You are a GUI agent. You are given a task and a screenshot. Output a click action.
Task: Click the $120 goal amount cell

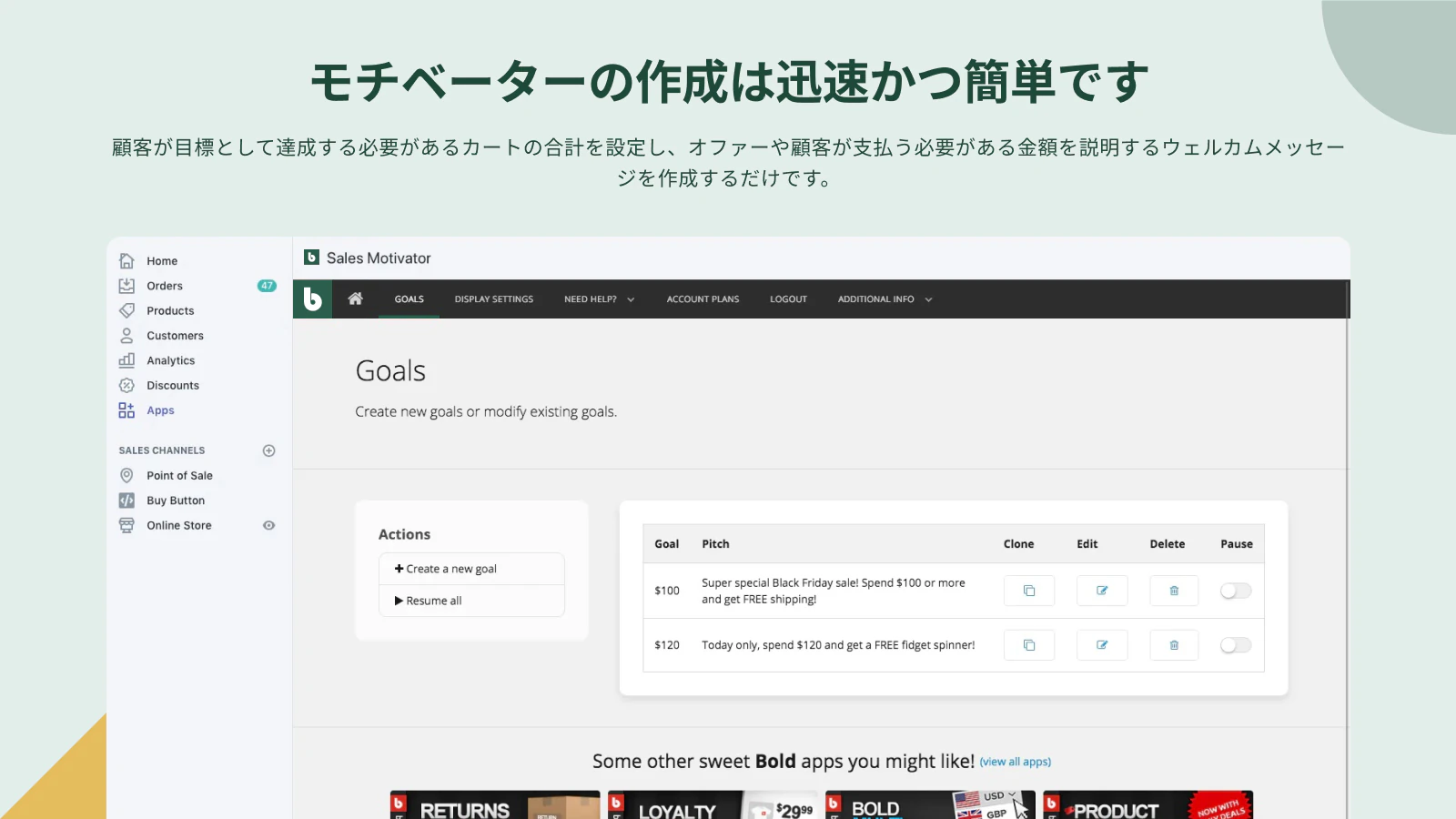(667, 645)
